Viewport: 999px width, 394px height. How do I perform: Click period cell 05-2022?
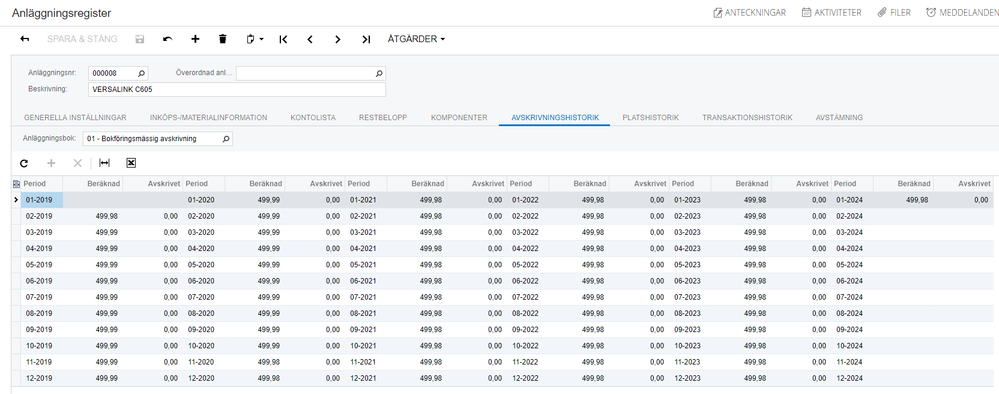click(x=528, y=265)
